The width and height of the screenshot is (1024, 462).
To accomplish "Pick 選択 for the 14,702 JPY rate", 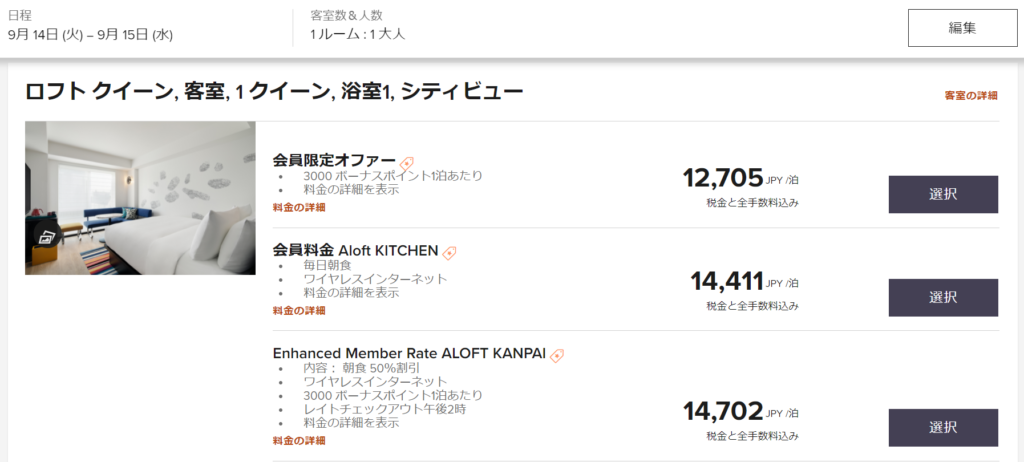I will 942,427.
